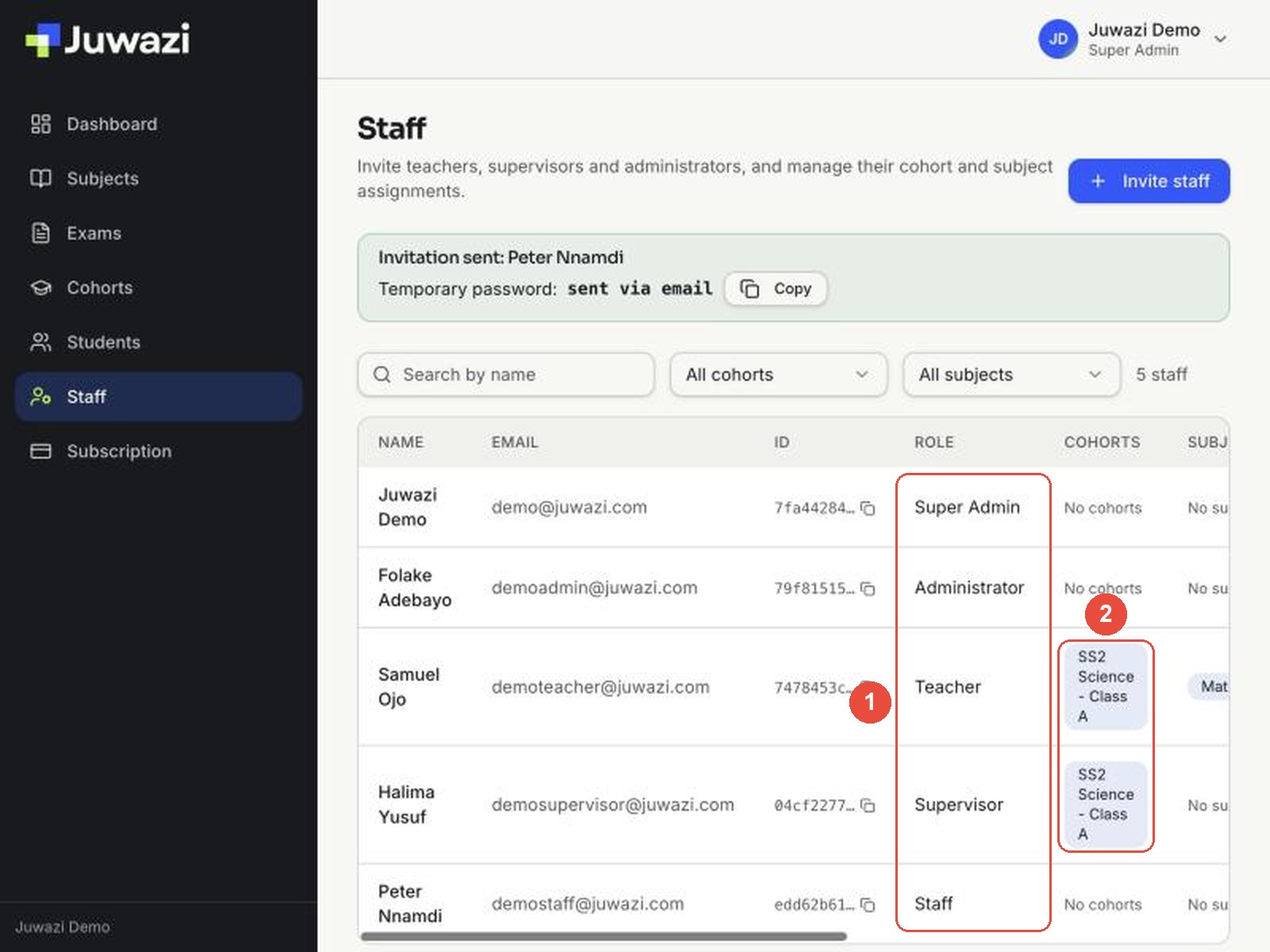The image size is (1270, 952).
Task: Click the Subscription card icon
Action: pos(40,451)
